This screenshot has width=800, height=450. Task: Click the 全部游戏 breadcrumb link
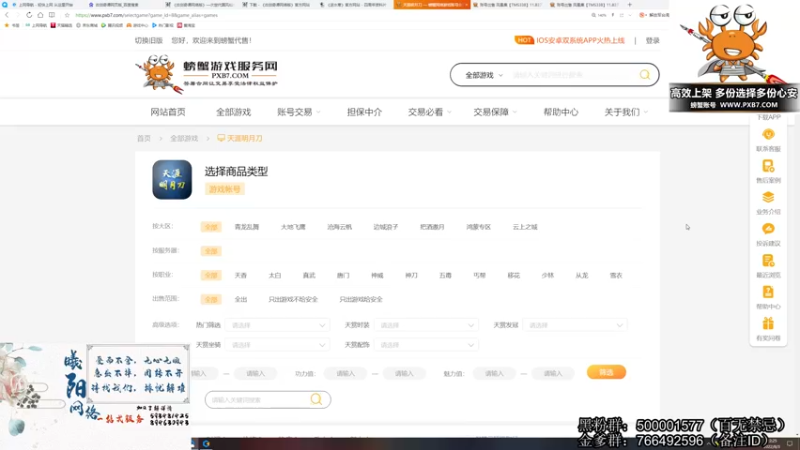point(184,138)
